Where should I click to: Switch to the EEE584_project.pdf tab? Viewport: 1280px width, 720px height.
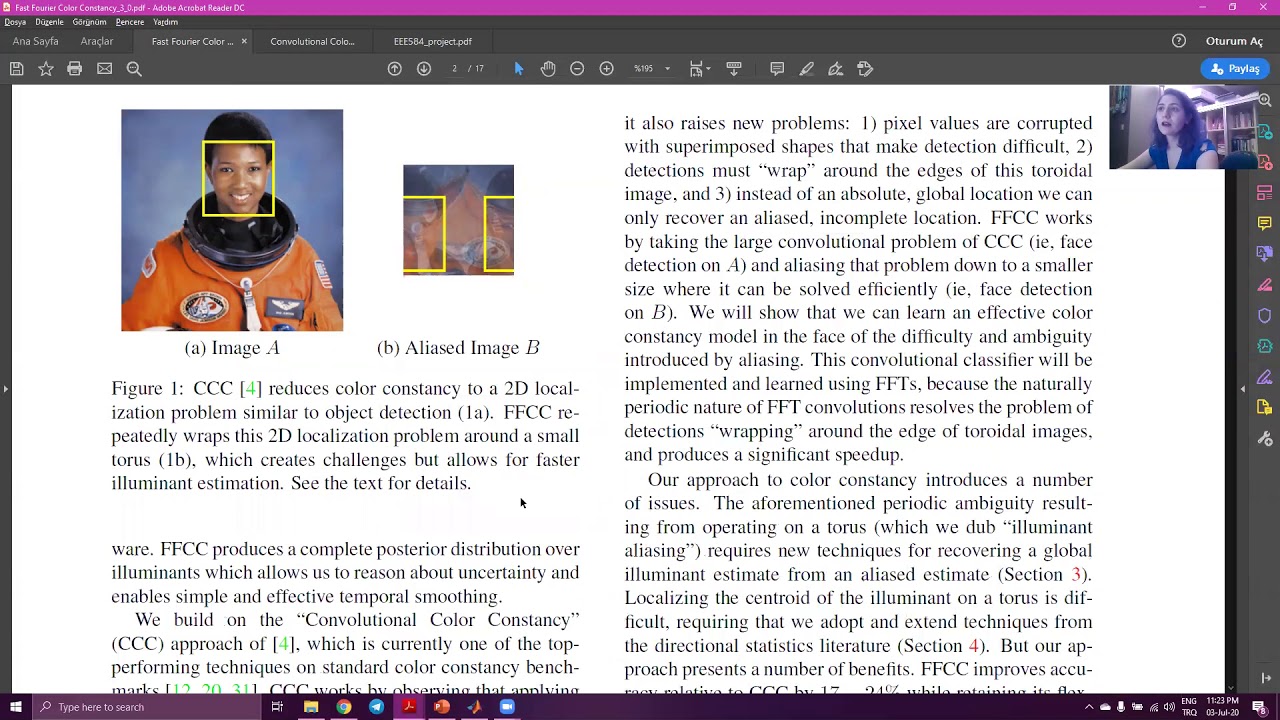click(x=432, y=41)
